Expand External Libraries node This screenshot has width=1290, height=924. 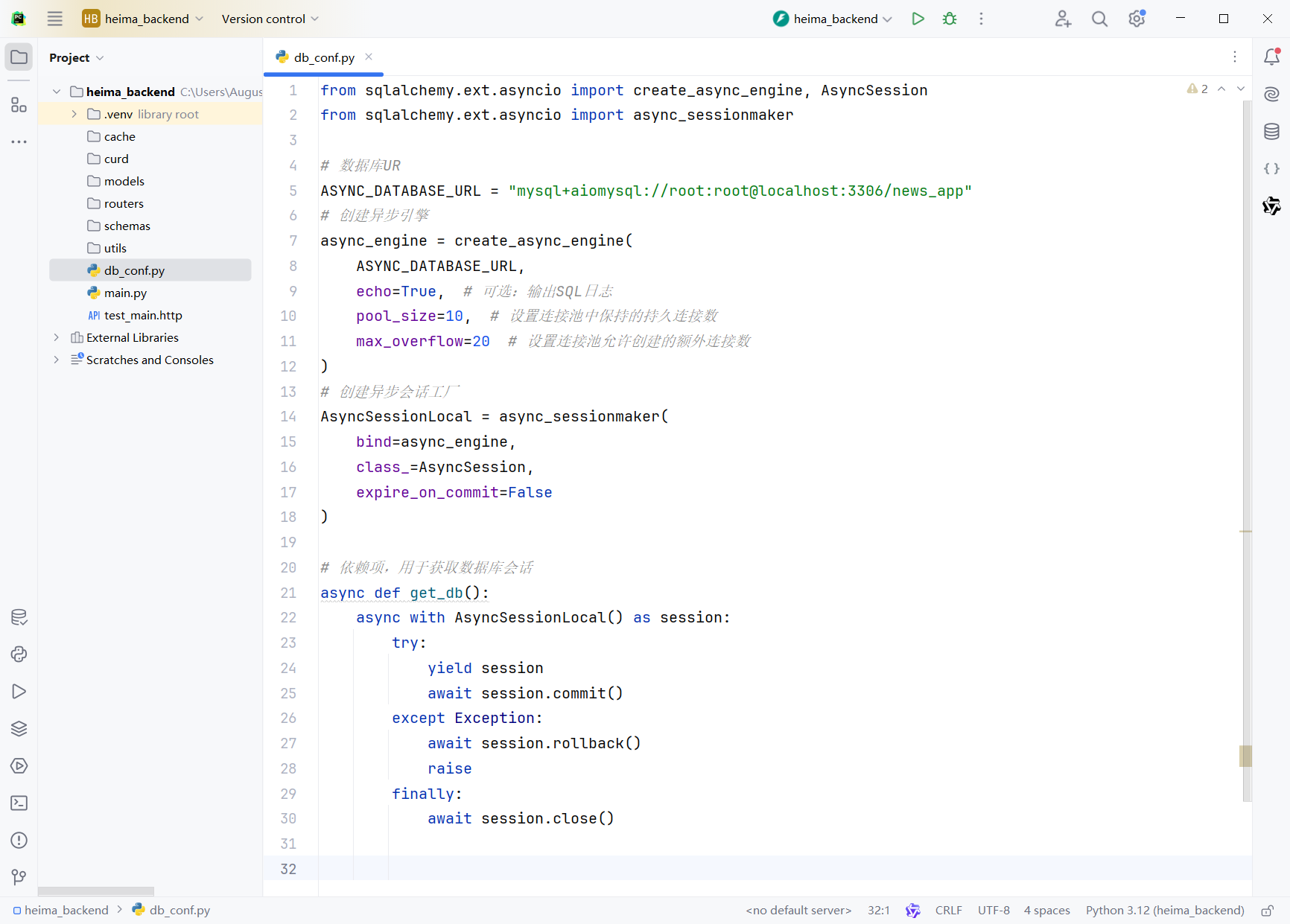[x=57, y=337]
